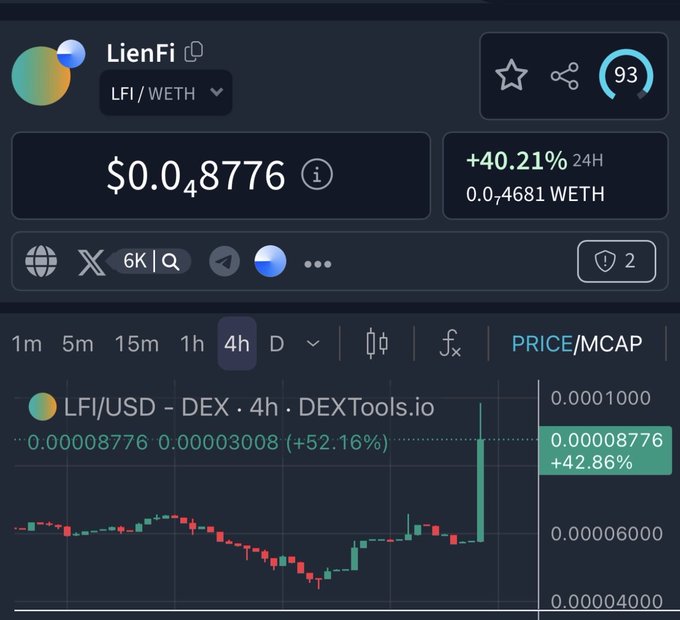This screenshot has width=680, height=620.
Task: Select the 5m timeframe
Action: coord(78,344)
